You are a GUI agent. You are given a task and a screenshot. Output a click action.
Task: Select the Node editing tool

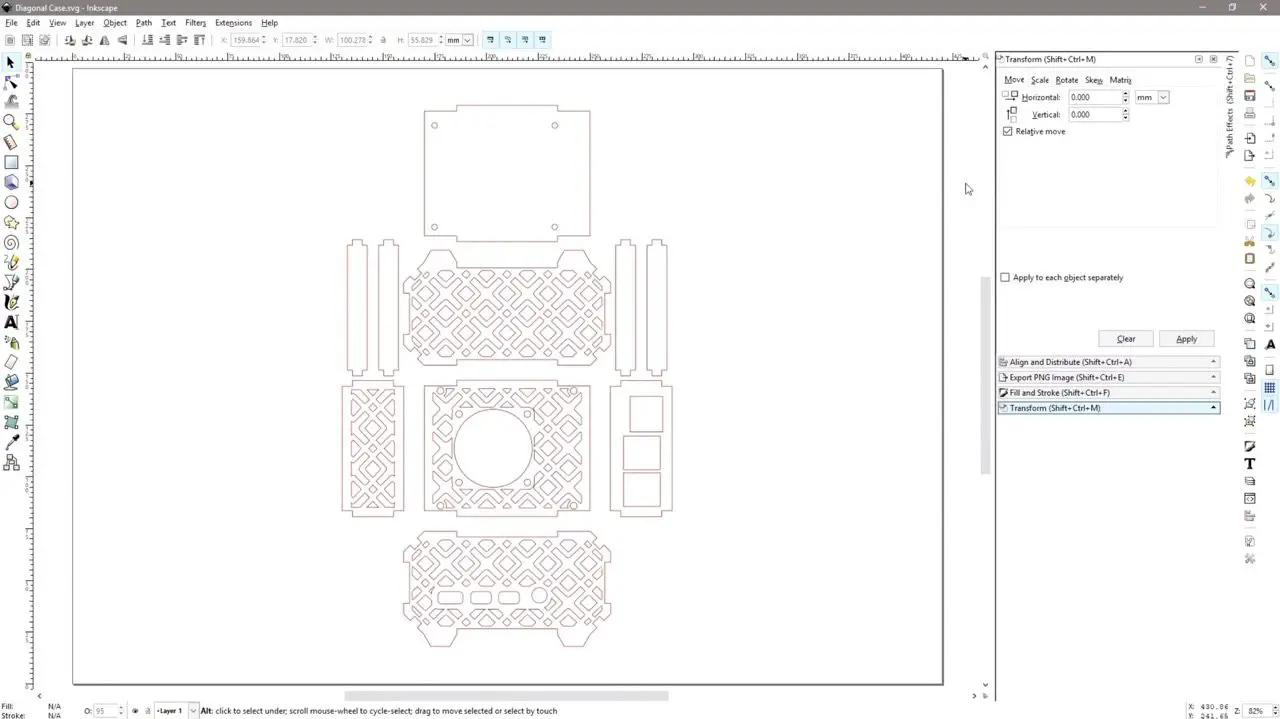coord(11,82)
